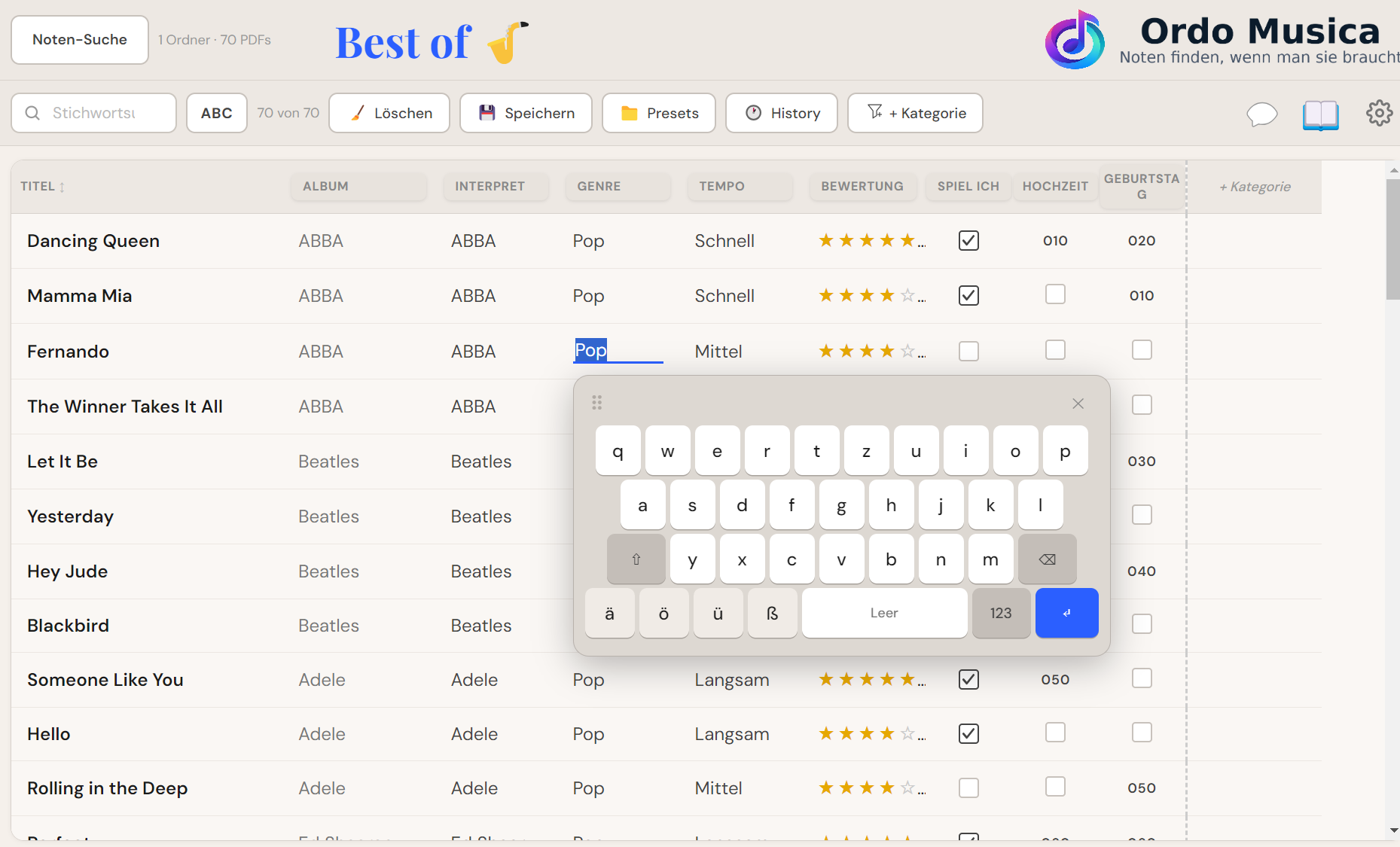Check Hochzeit for Rolling in the Deep
The height and width of the screenshot is (847, 1400).
pyautogui.click(x=1055, y=787)
